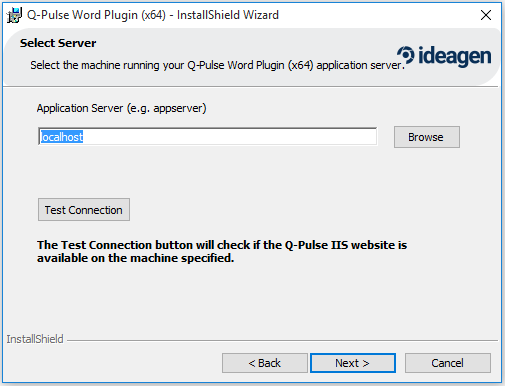Click the 'Select Server' heading
This screenshot has width=505, height=386.
(58, 43)
